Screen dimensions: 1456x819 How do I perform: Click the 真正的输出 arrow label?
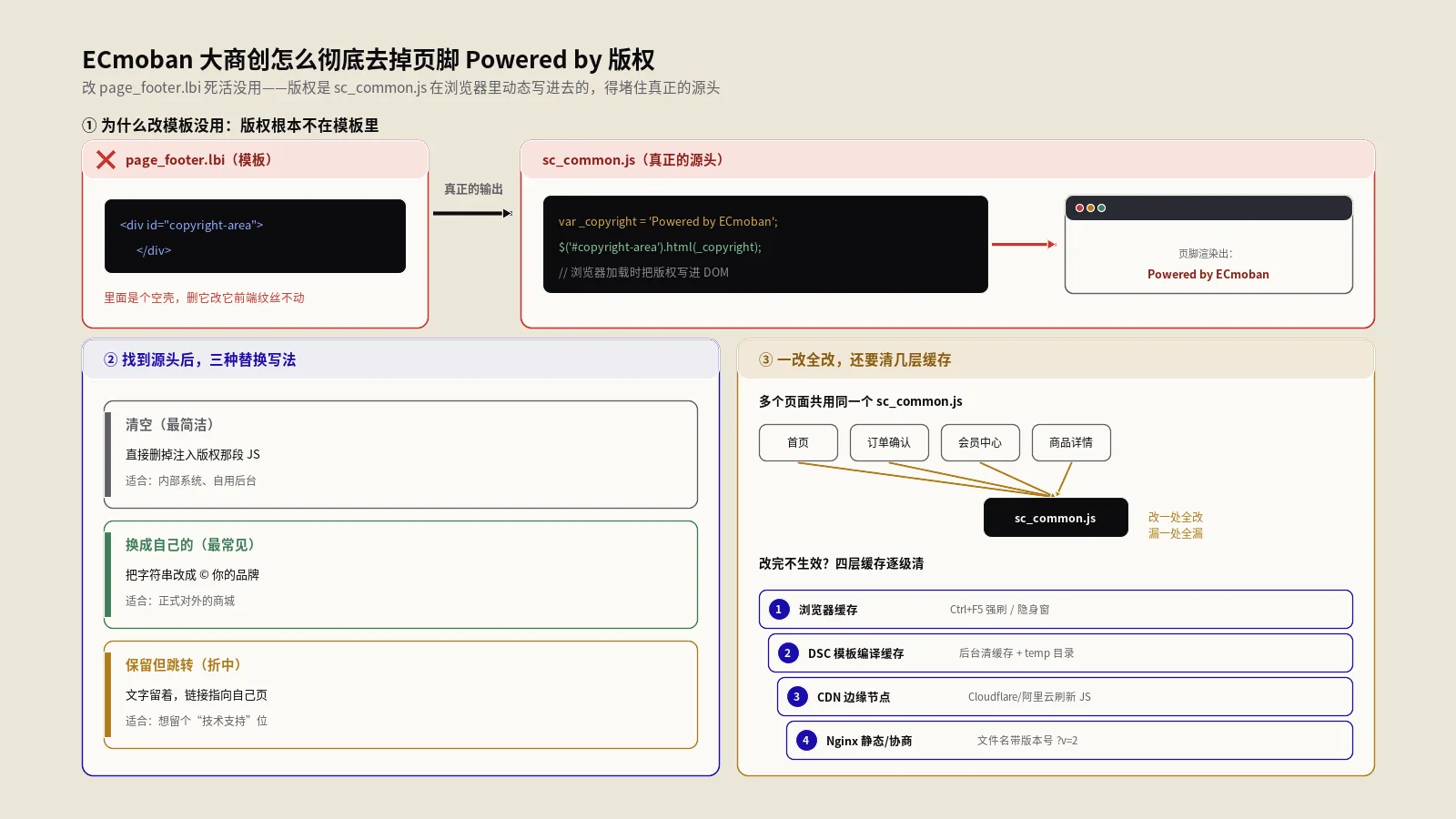(x=473, y=189)
